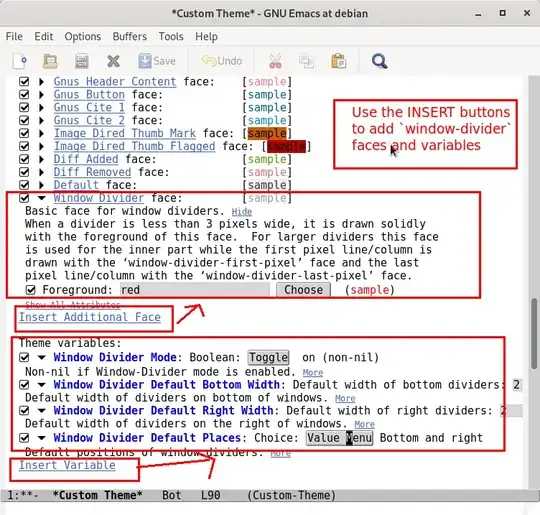Toggle the Foreground attribute checkbox

point(31,290)
